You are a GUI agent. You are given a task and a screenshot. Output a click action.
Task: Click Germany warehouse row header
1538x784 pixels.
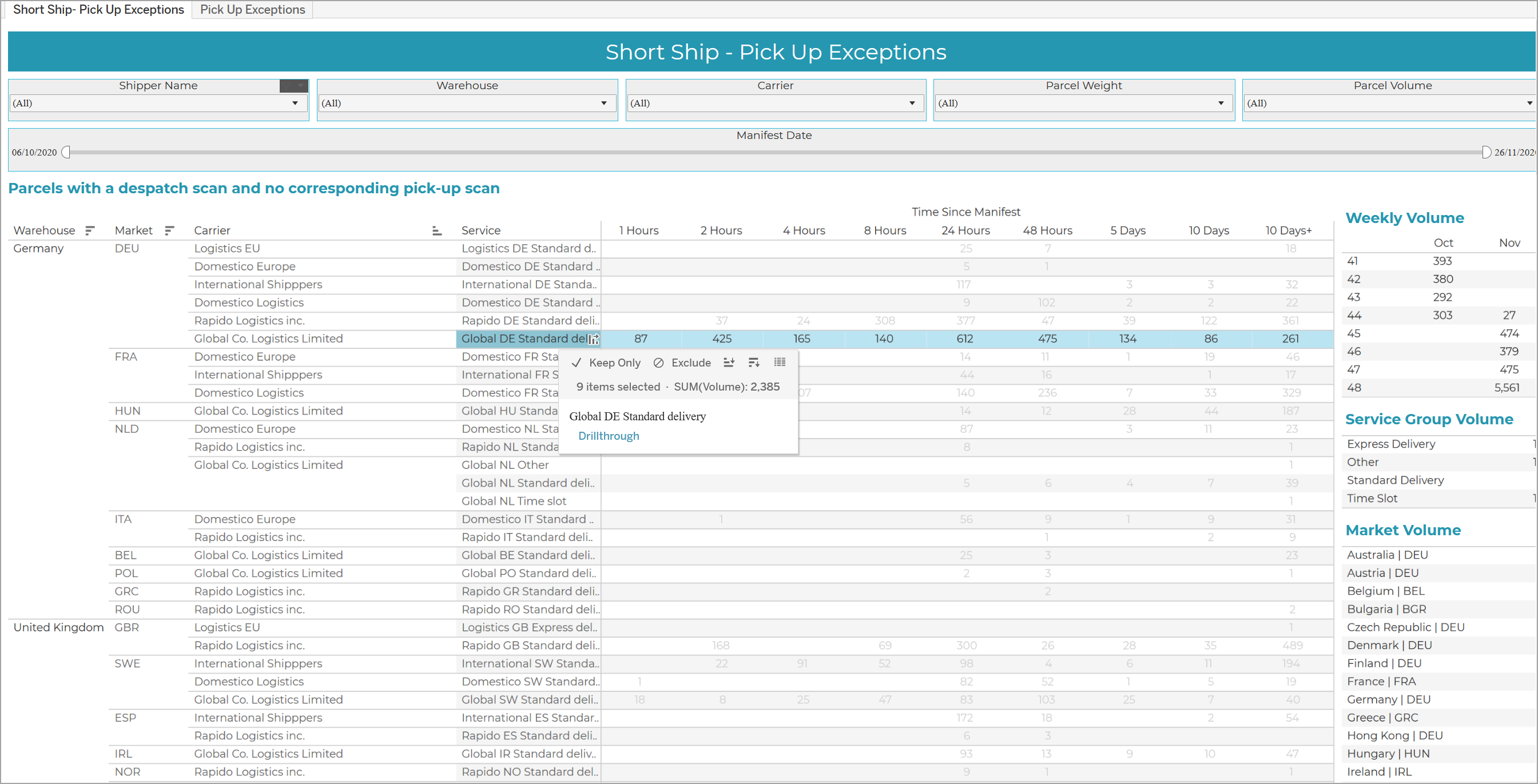click(x=38, y=248)
